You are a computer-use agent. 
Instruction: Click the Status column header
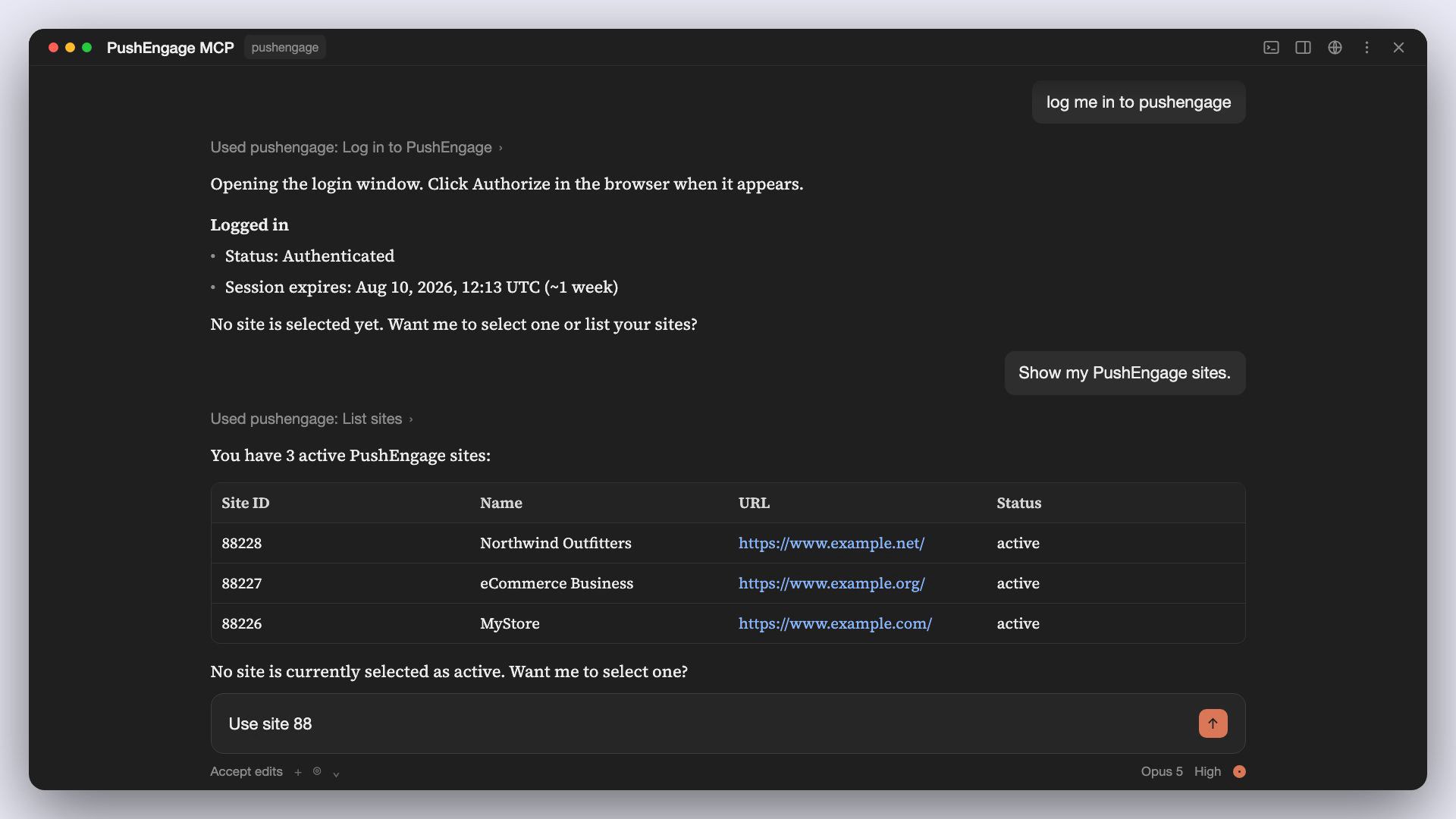(x=1018, y=503)
